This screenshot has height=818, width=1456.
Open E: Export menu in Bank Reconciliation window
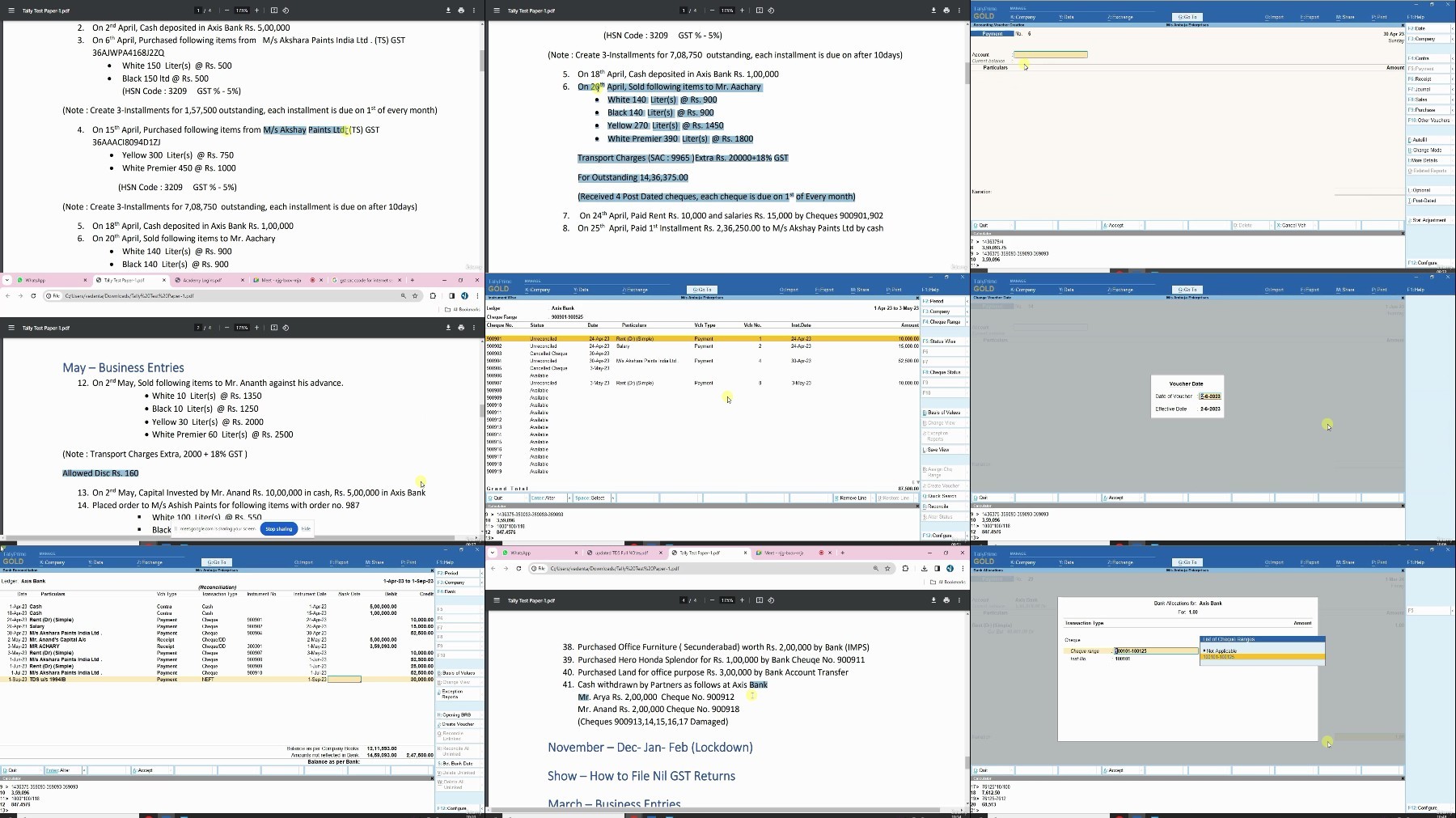pyautogui.click(x=339, y=562)
